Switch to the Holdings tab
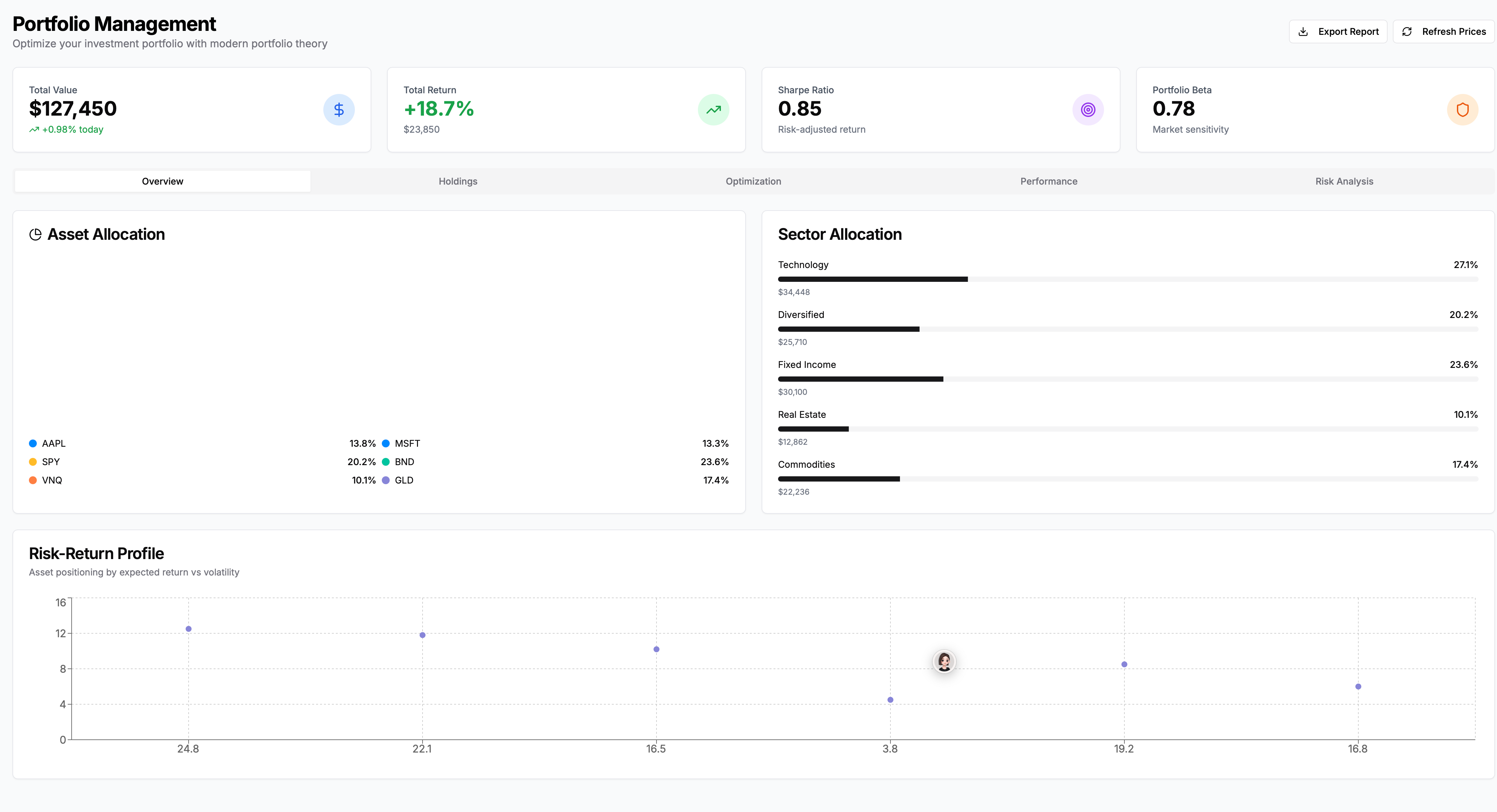This screenshot has height=812, width=1497. (458, 181)
